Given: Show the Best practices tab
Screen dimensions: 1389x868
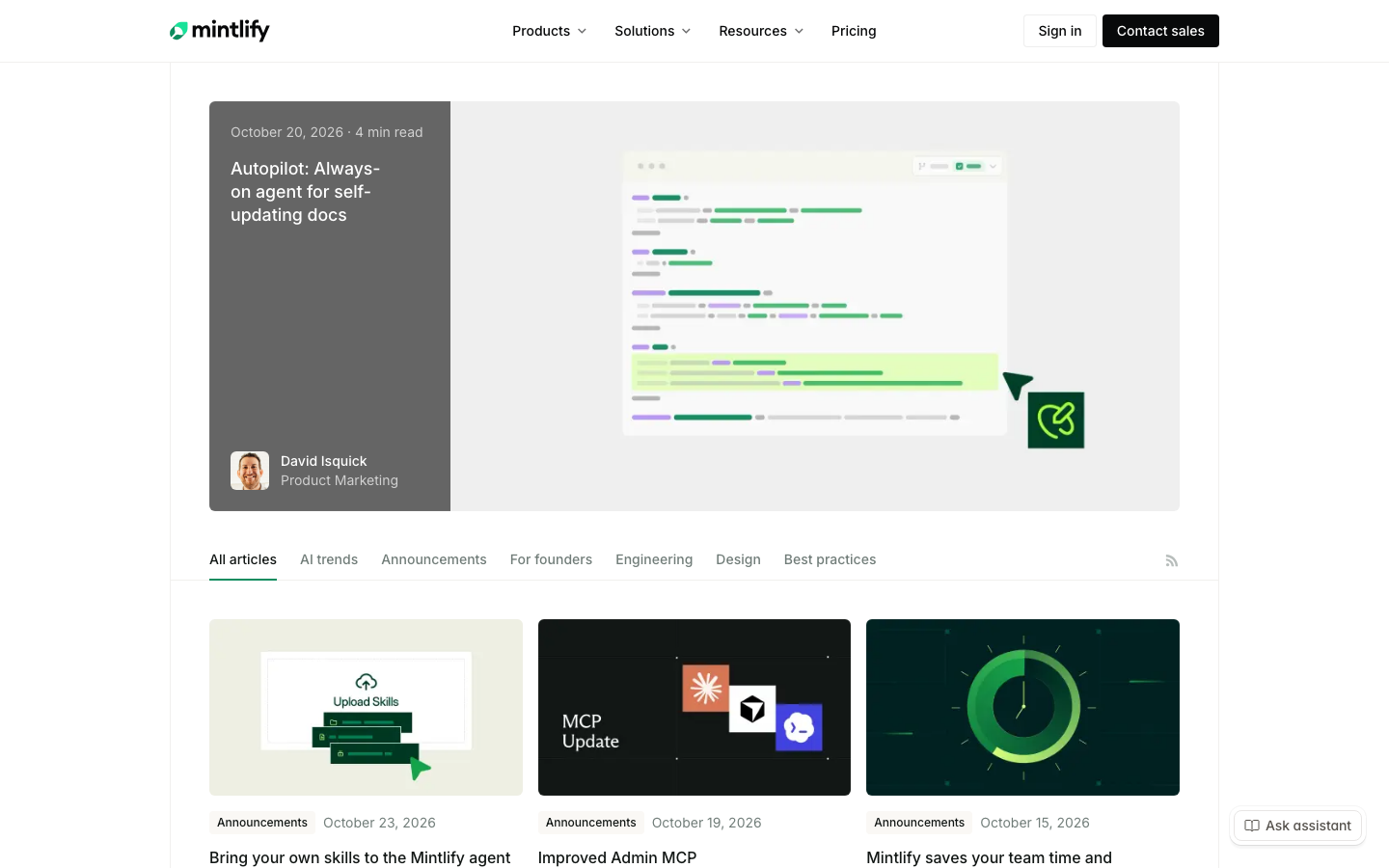Looking at the screenshot, I should [831, 559].
